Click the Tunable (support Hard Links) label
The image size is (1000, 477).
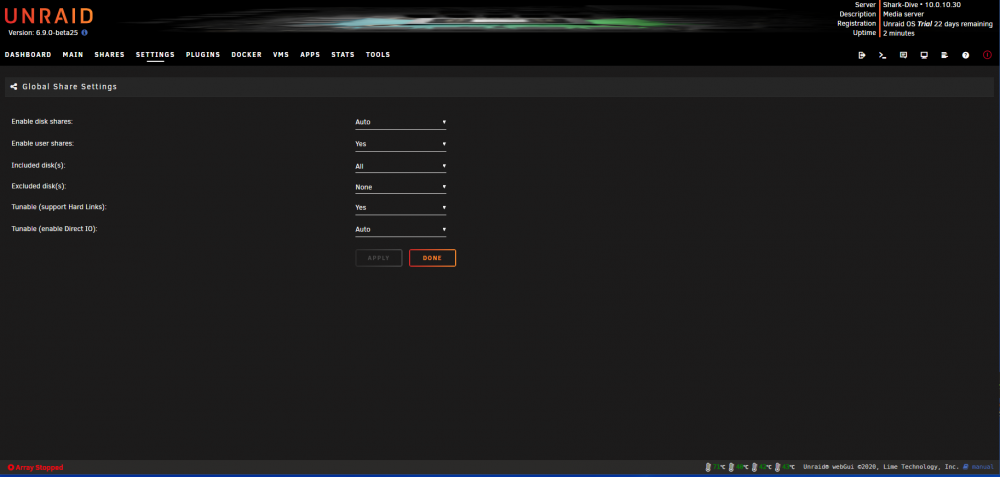61,207
